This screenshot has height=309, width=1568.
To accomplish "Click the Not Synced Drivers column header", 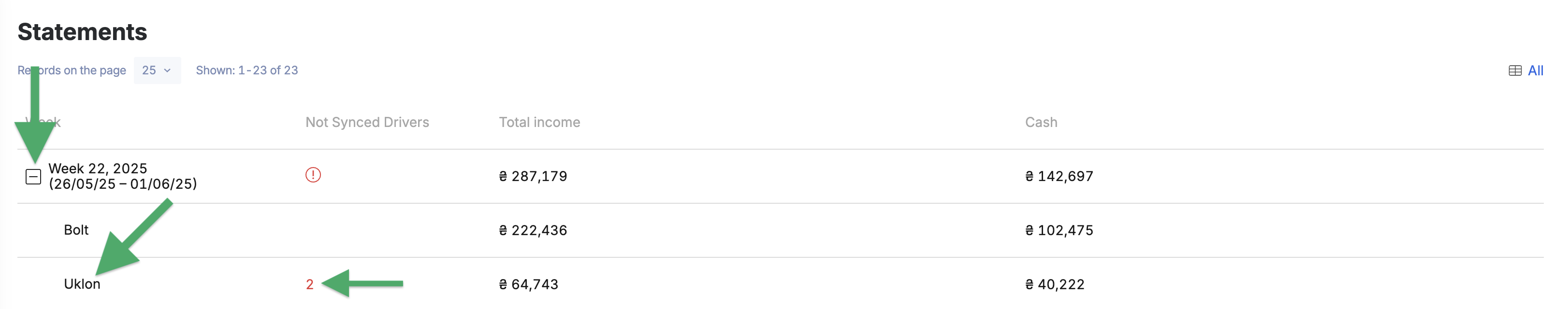I will [367, 122].
